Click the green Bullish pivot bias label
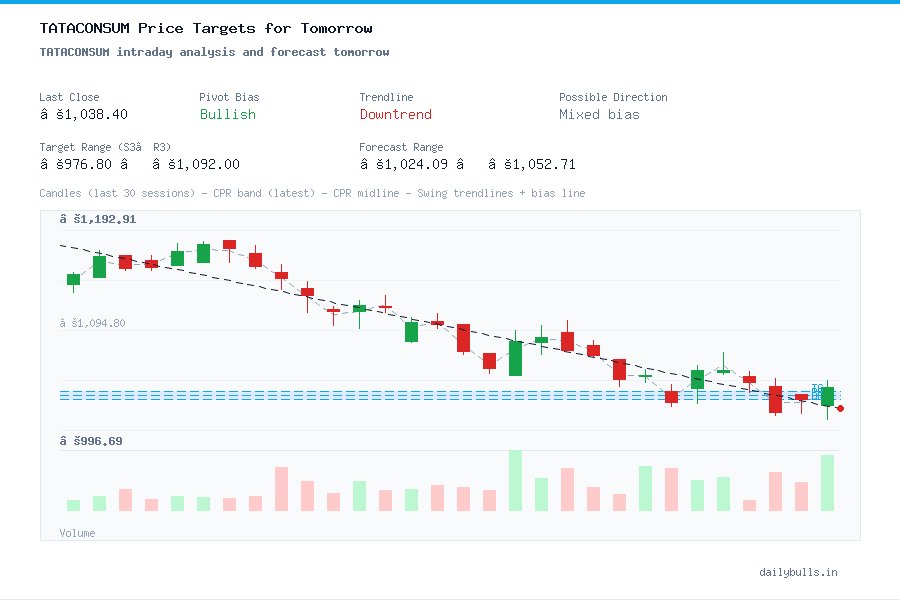The image size is (900, 600). [x=227, y=115]
